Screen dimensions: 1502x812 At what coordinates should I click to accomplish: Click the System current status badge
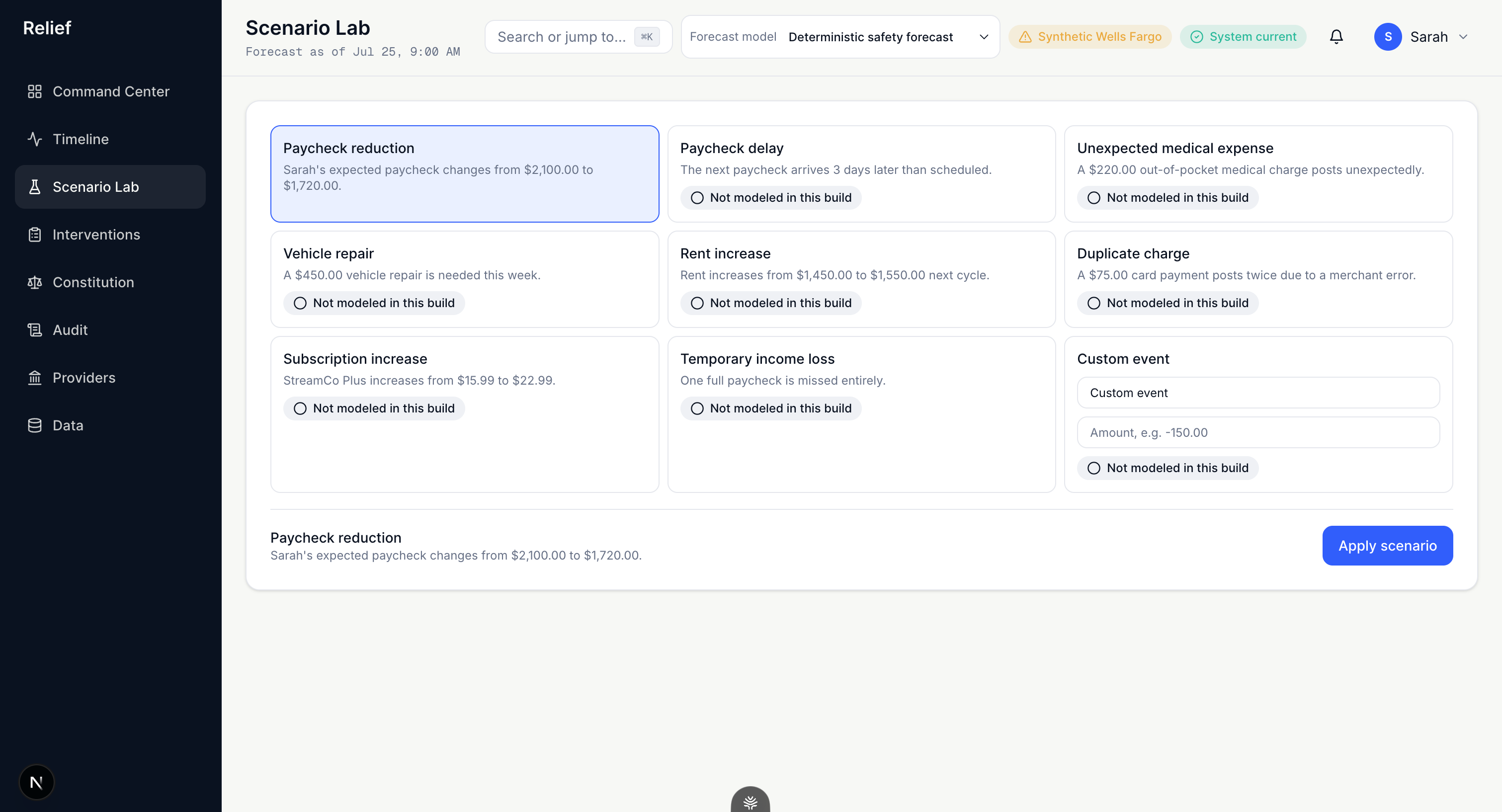[x=1243, y=37]
